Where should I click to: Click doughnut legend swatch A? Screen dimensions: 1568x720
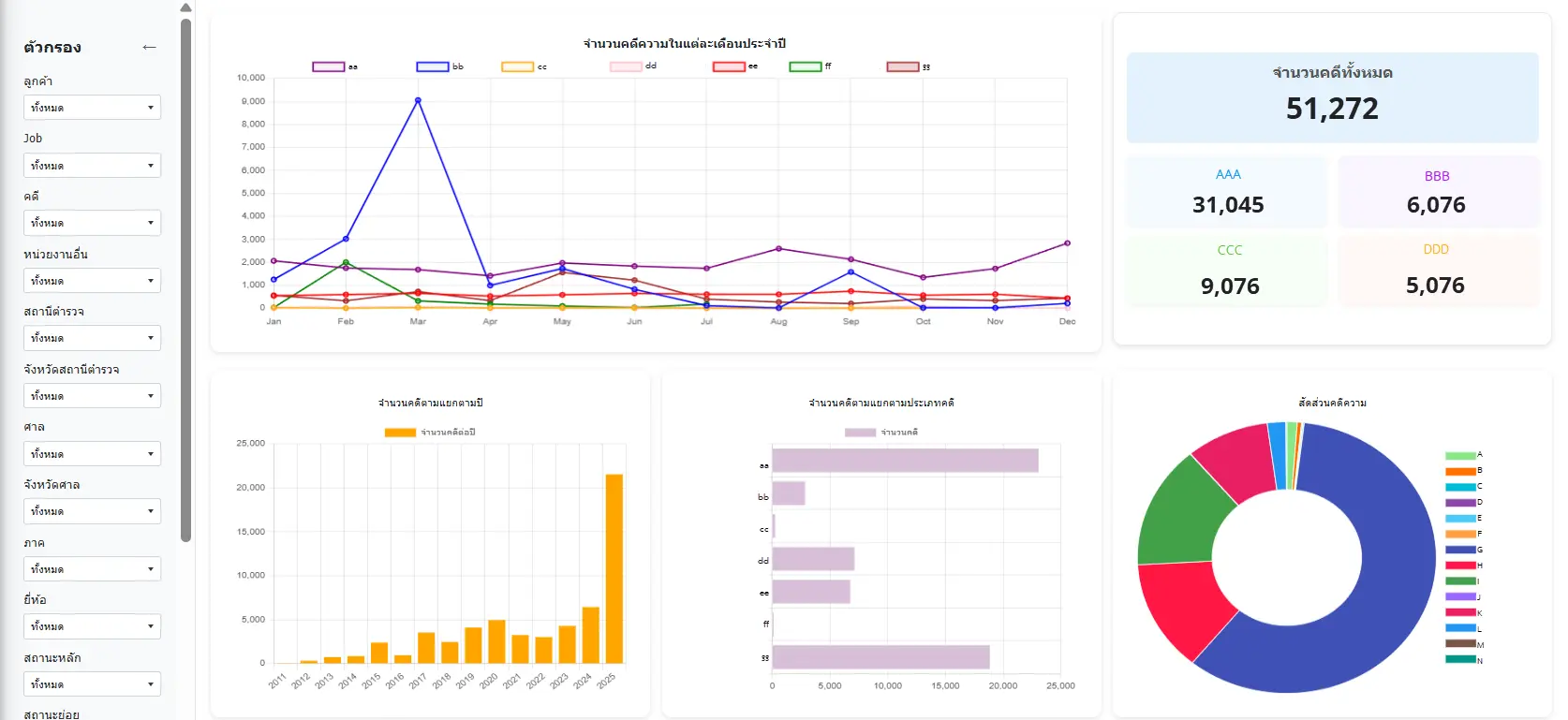1460,455
